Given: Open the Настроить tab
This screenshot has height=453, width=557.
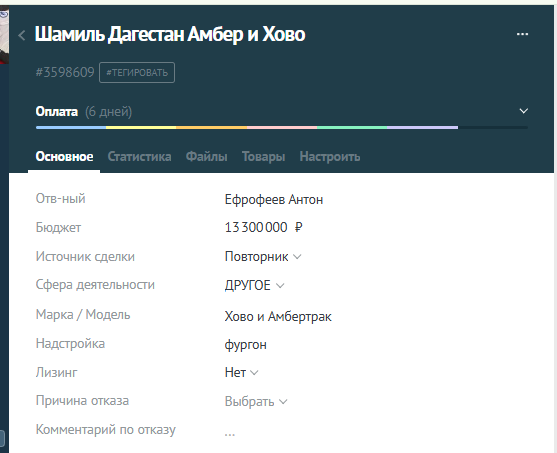Looking at the screenshot, I should [x=330, y=156].
